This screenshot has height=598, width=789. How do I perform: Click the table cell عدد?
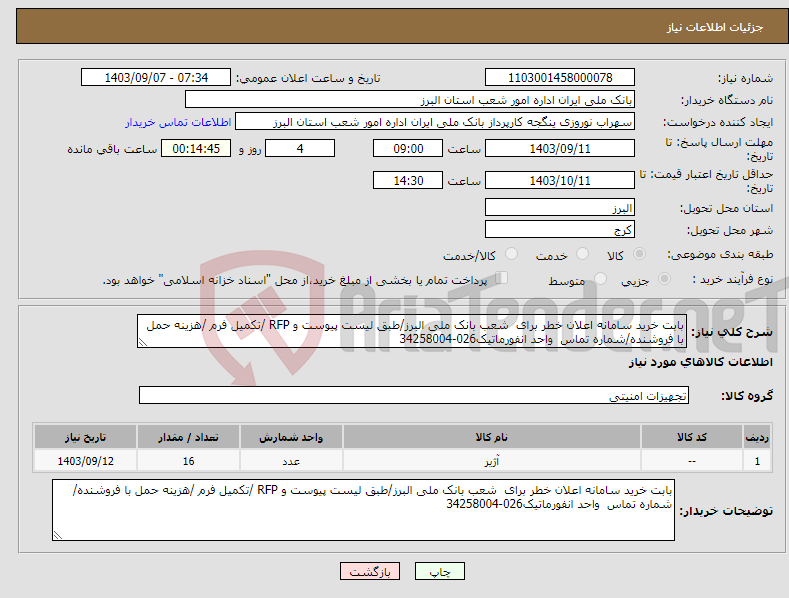291,461
